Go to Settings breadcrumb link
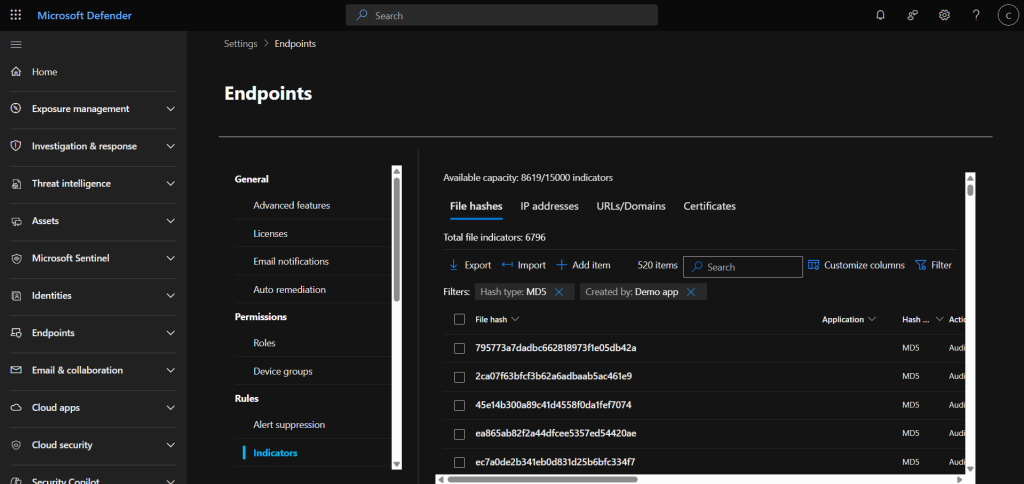This screenshot has width=1024, height=484. (240, 44)
